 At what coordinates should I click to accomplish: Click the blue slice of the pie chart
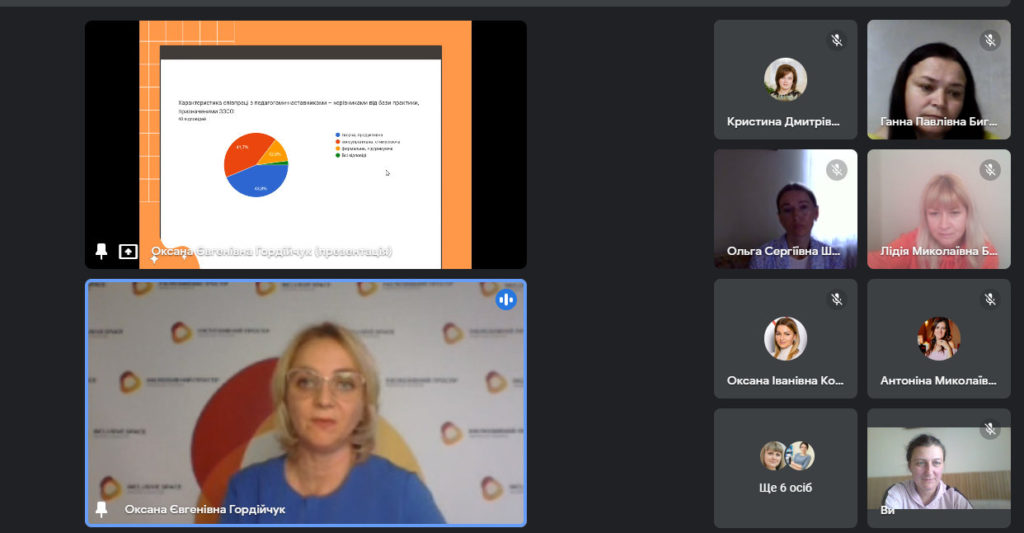[x=259, y=181]
